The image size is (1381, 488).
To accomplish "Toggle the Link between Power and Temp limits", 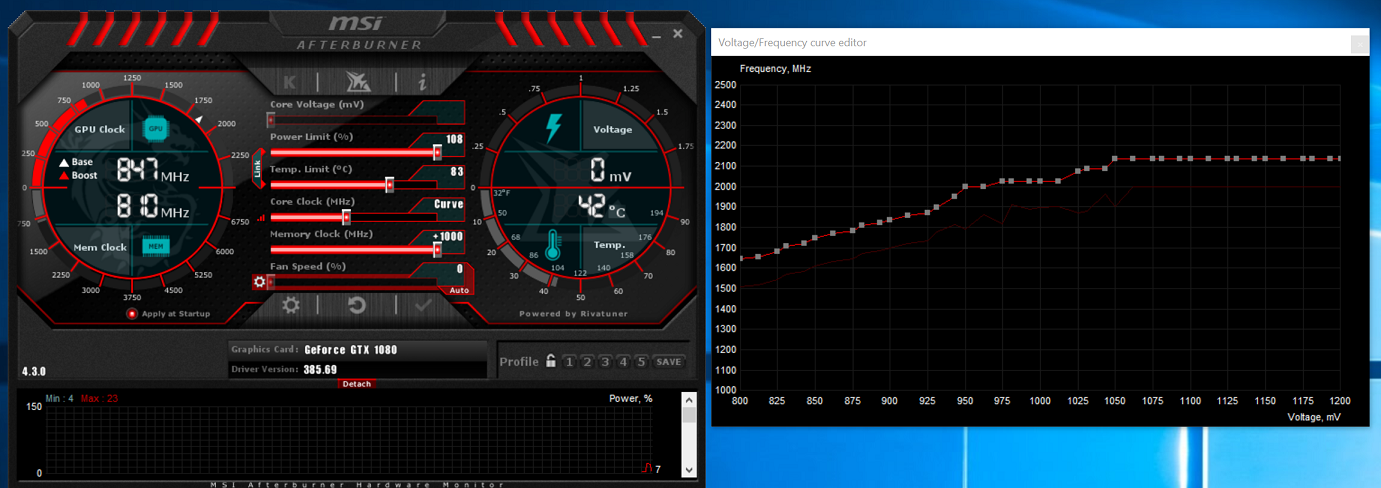I will (257, 169).
